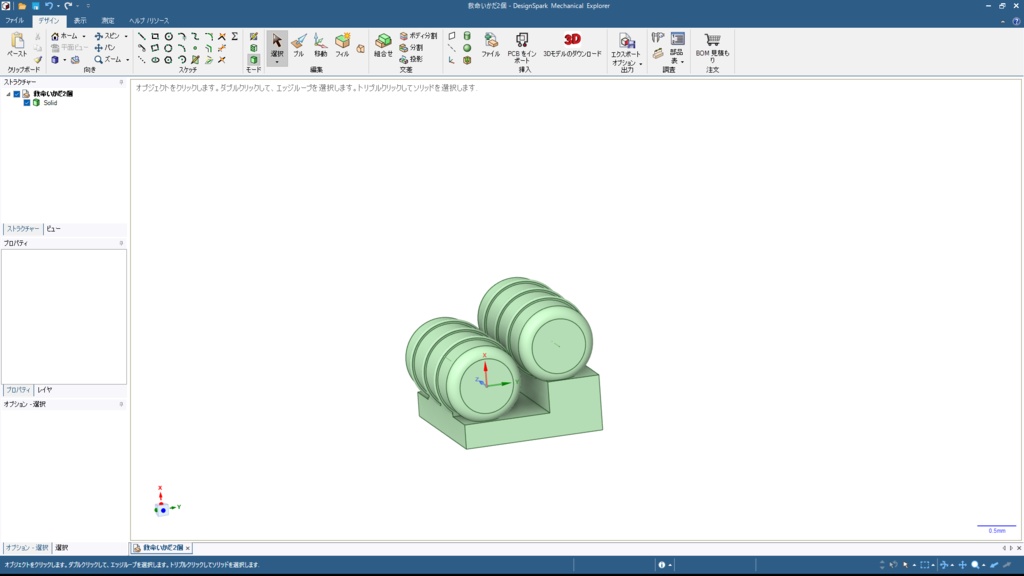This screenshot has width=1024, height=576.
Task: Click the Help question mark icon
Action: tap(1016, 21)
